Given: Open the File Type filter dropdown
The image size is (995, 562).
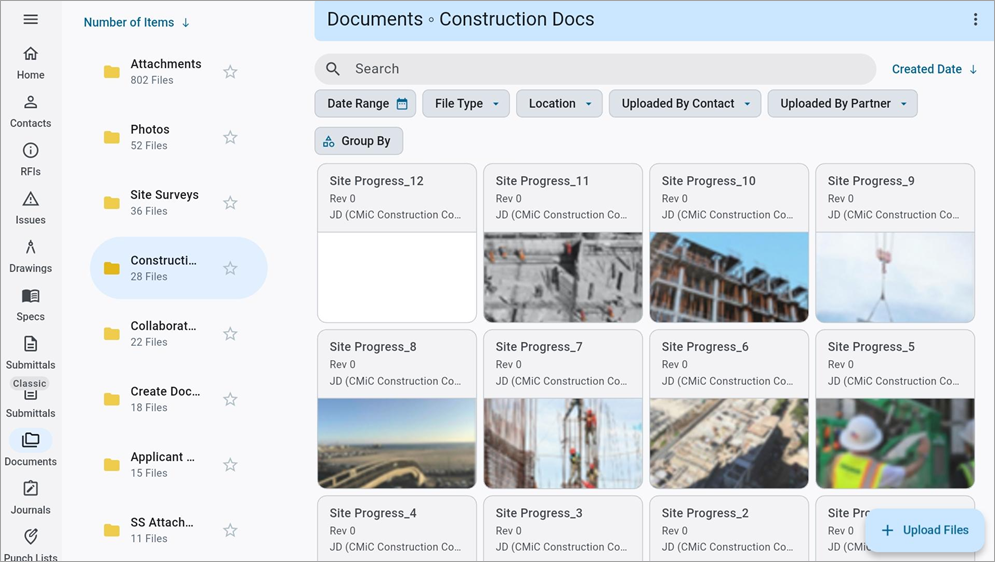Looking at the screenshot, I should tap(466, 103).
